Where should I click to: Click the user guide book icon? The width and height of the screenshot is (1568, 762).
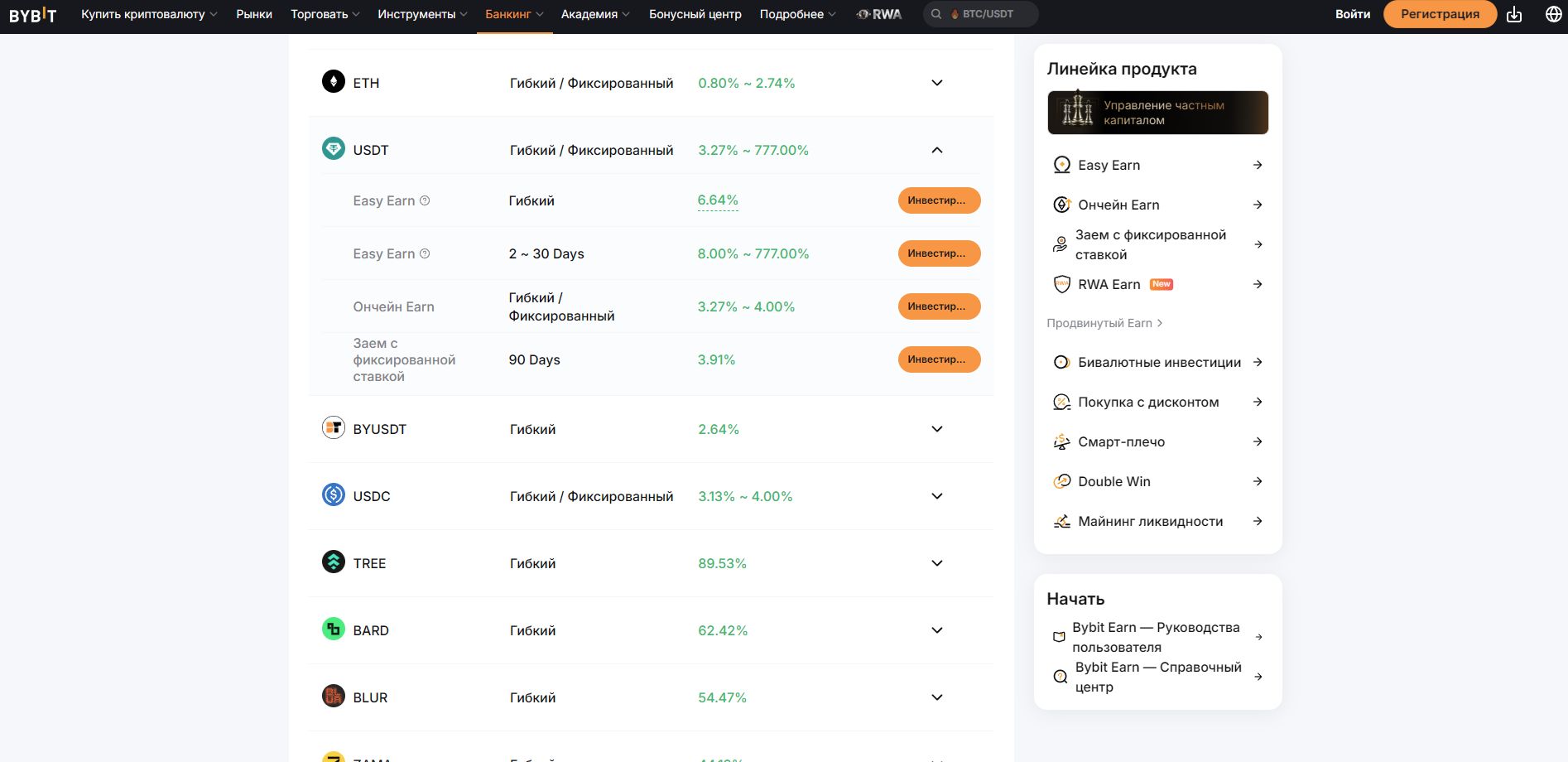coord(1059,637)
